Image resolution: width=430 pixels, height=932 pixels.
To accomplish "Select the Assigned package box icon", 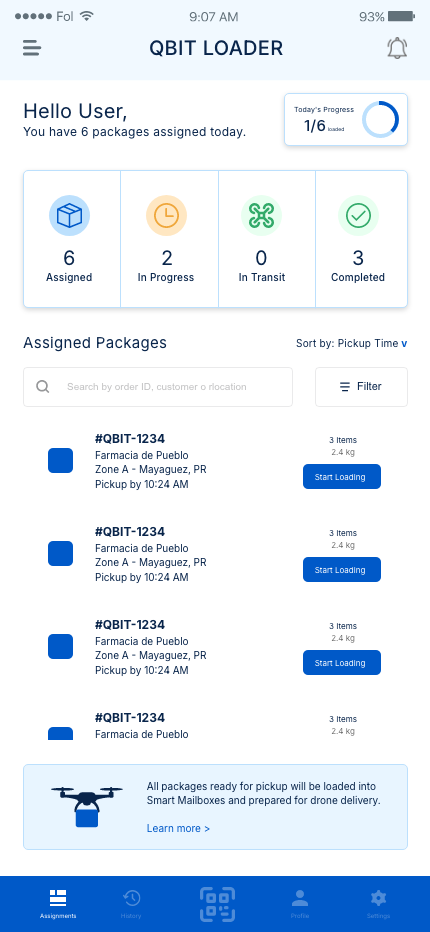I will 69,215.
